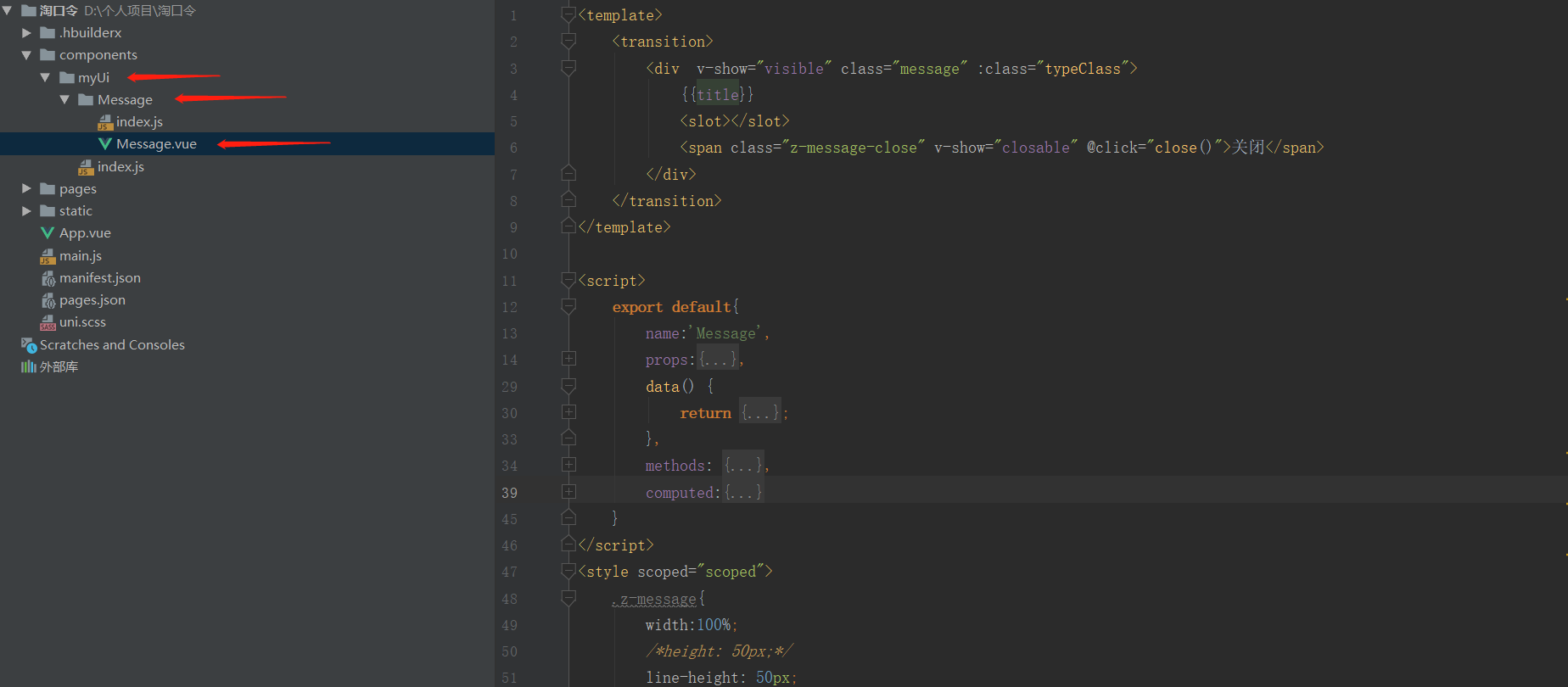Viewport: 1568px width, 687px height.
Task: Fold the transition tag at line 2
Action: click(568, 41)
